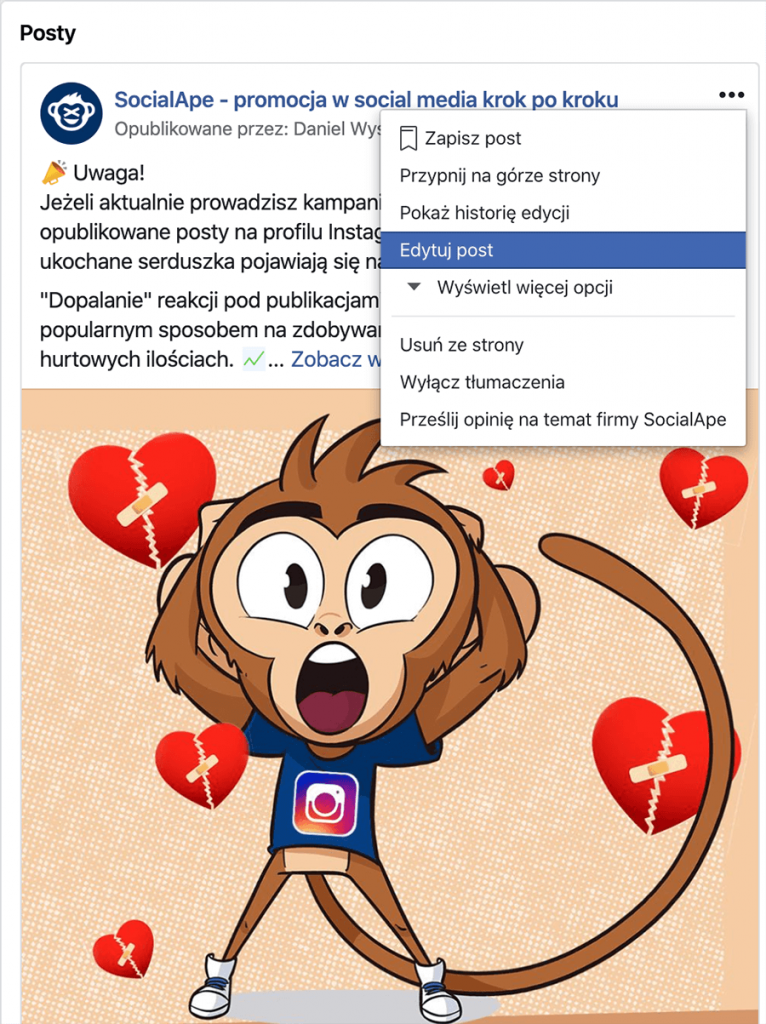This screenshot has height=1024, width=766.
Task: Choose Prześlij opinię na temat firmy SocialApe
Action: click(x=563, y=419)
